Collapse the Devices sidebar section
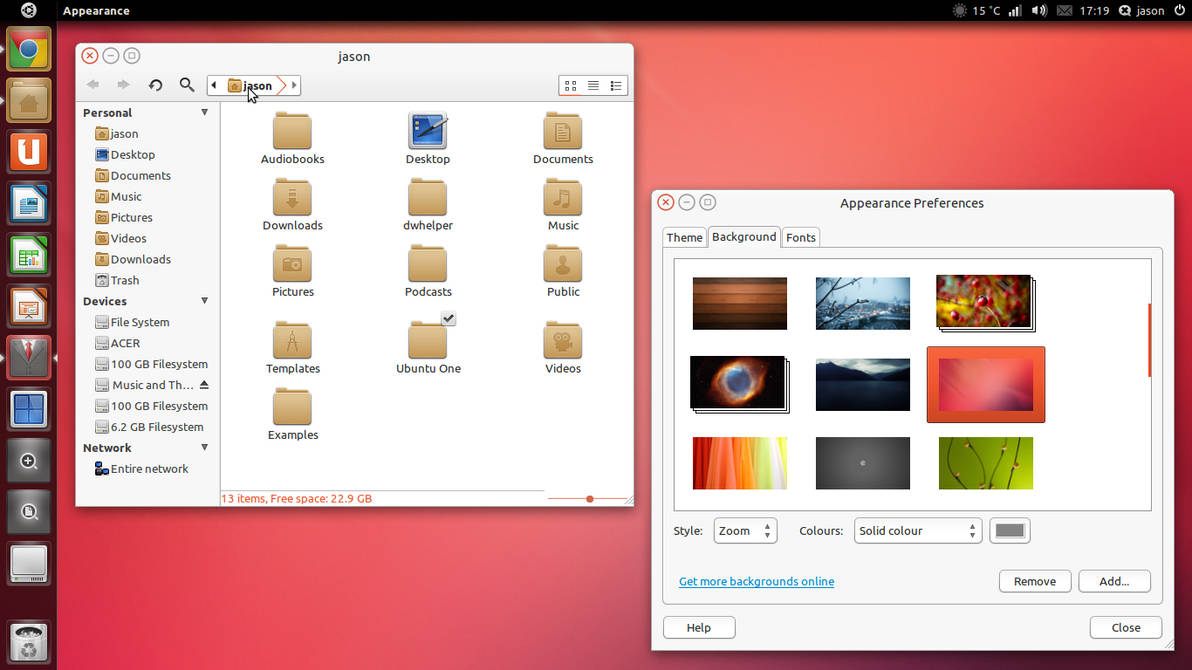1192x670 pixels. [204, 301]
